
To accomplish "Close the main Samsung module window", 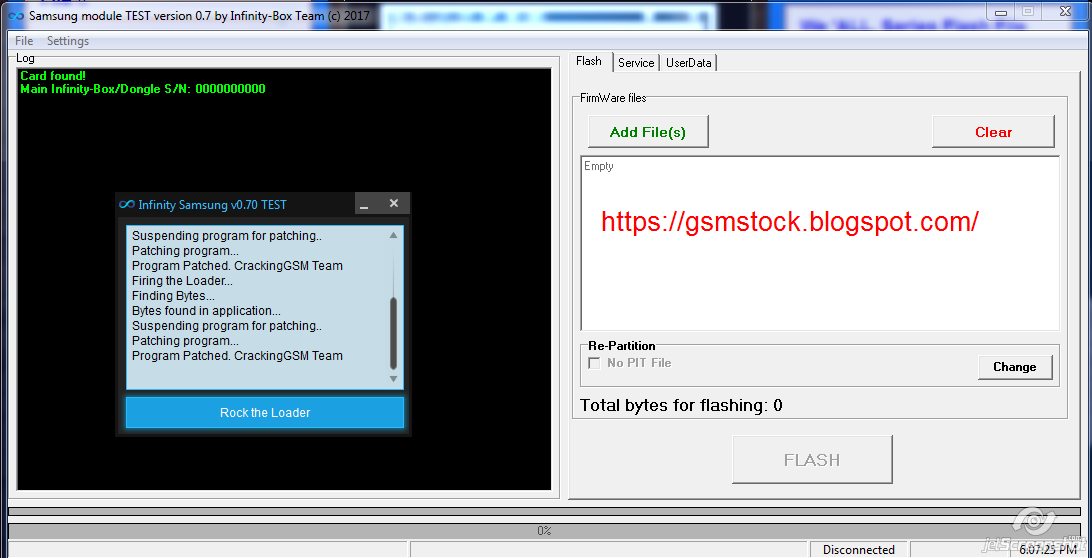I will coord(1065,10).
